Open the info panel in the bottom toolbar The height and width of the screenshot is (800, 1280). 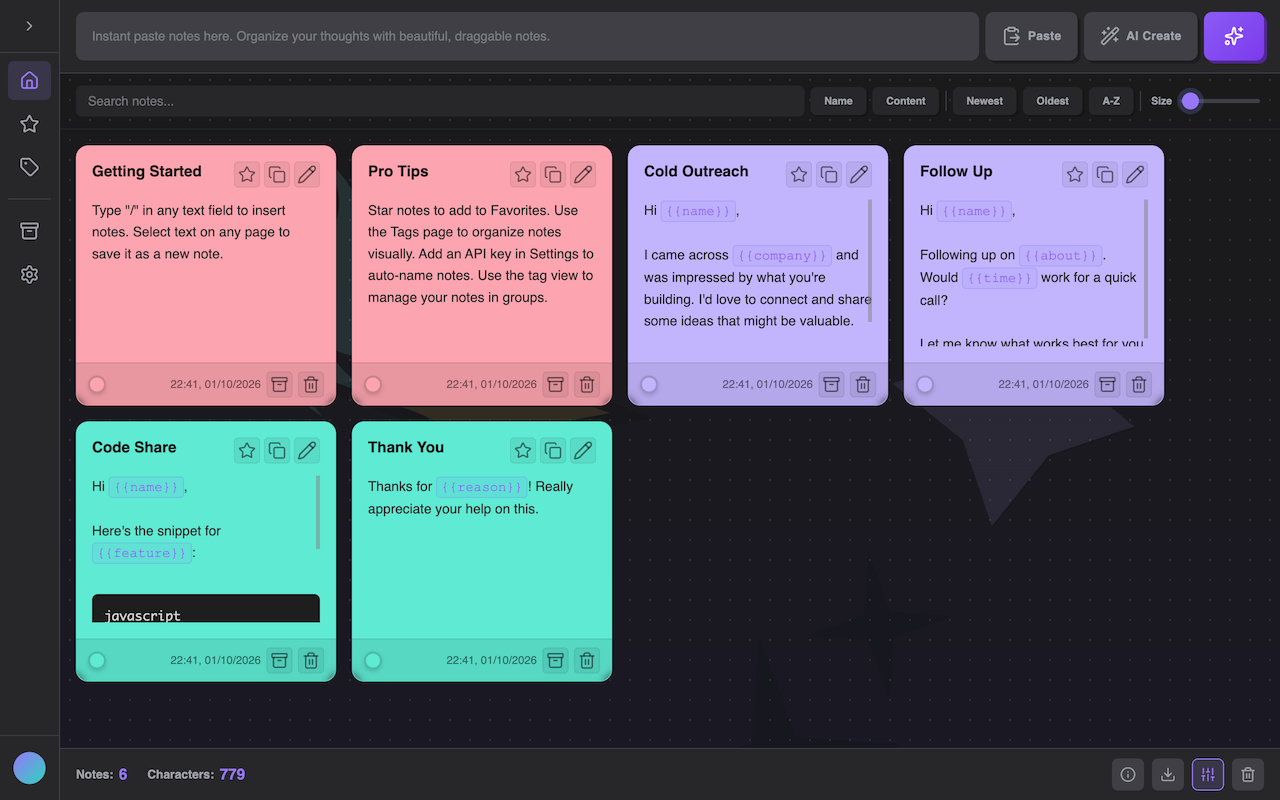(1127, 774)
